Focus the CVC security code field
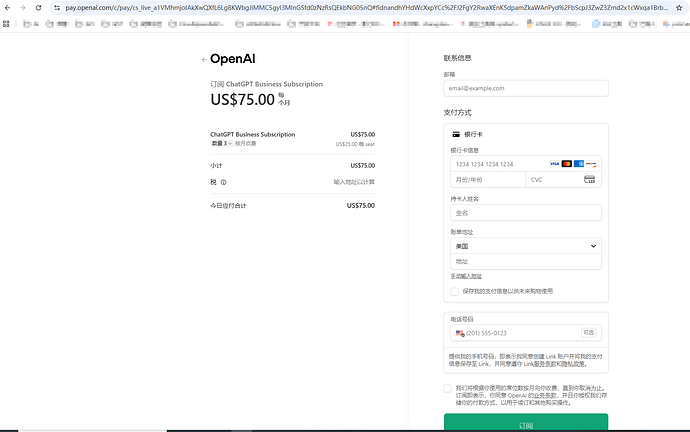690x432 pixels. tap(564, 179)
